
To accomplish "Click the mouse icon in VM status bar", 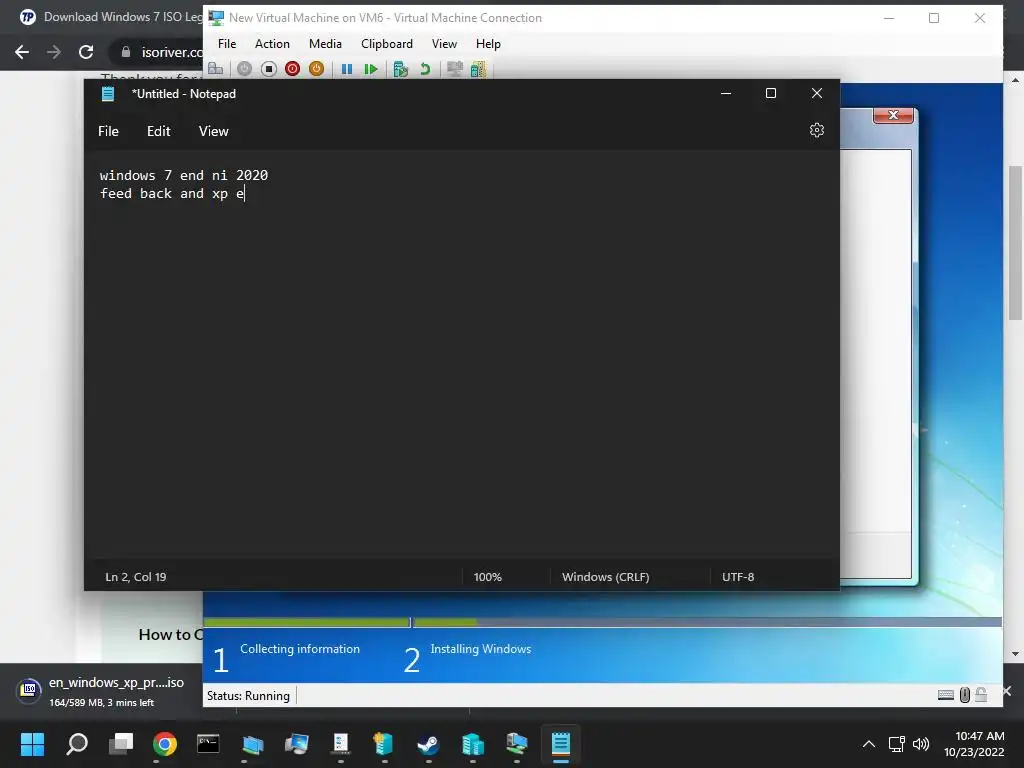I will click(x=965, y=695).
